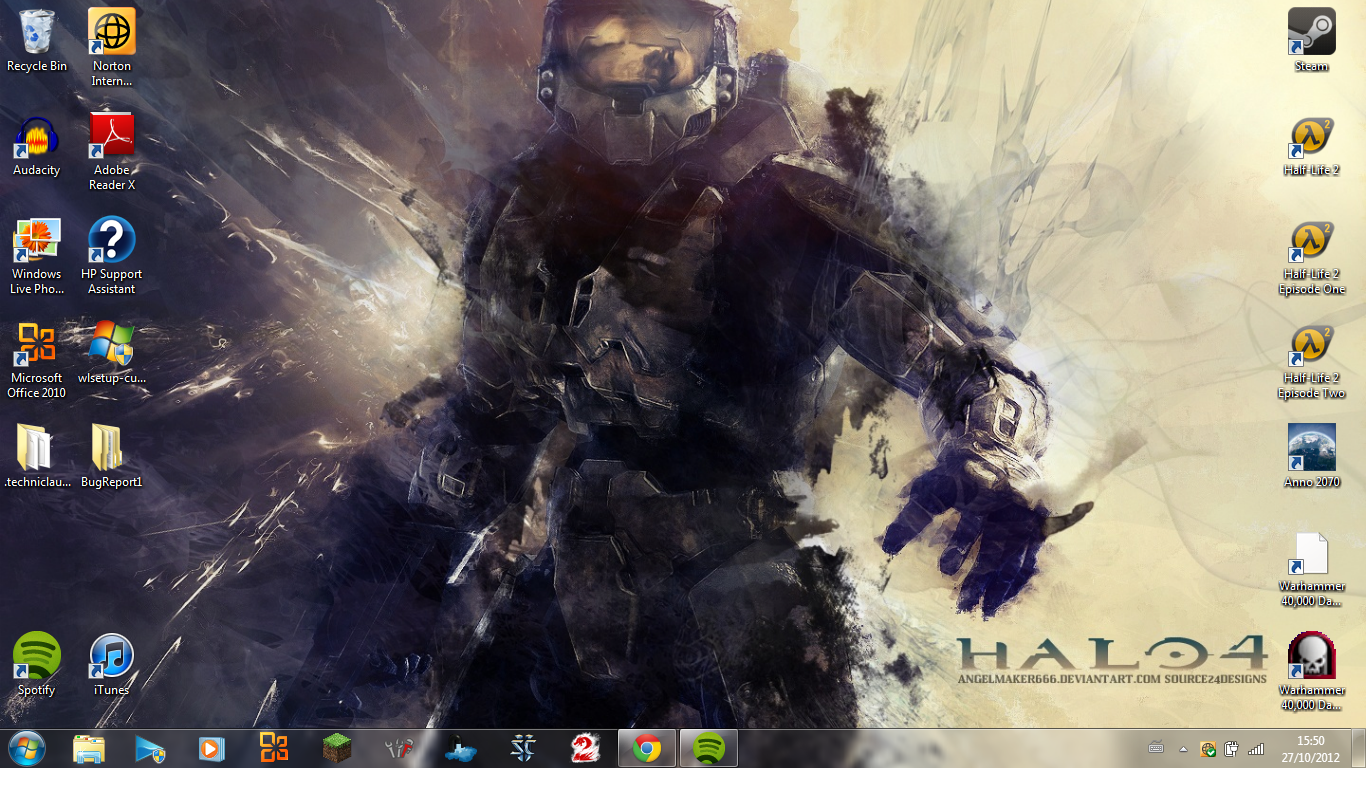Click the Show desktop button
This screenshot has height=812, width=1366.
(1358, 748)
